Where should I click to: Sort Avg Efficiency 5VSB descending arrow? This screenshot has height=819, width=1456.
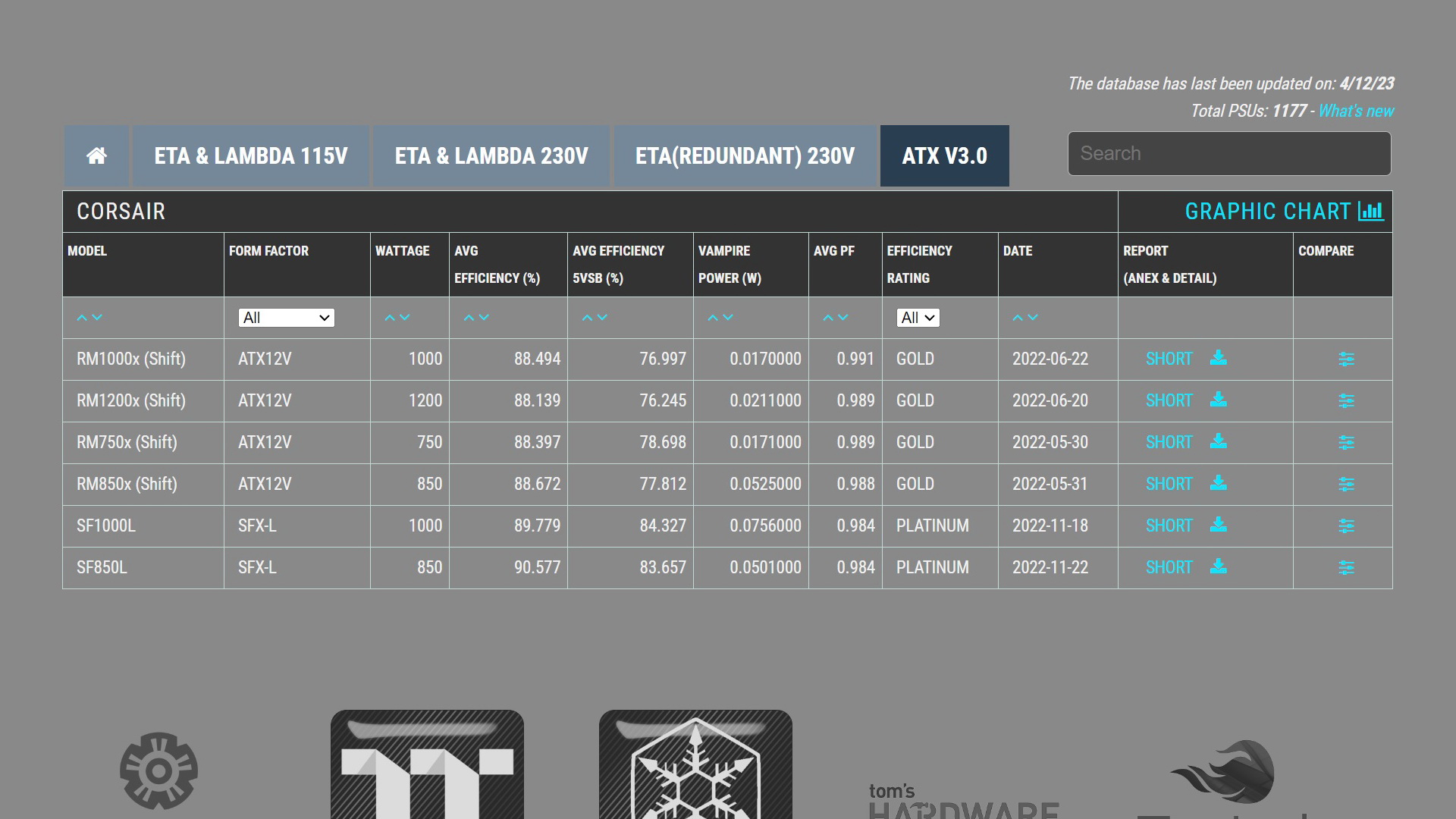point(602,318)
